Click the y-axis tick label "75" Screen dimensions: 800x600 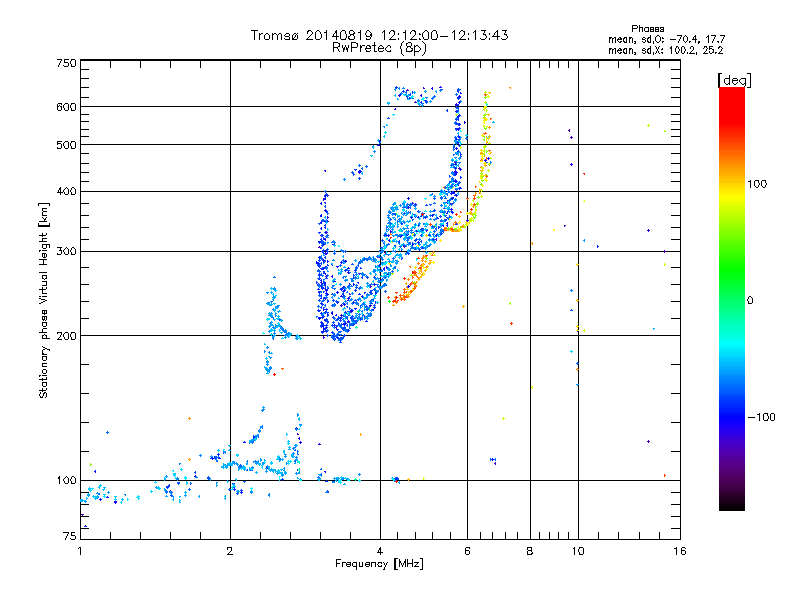click(70, 536)
